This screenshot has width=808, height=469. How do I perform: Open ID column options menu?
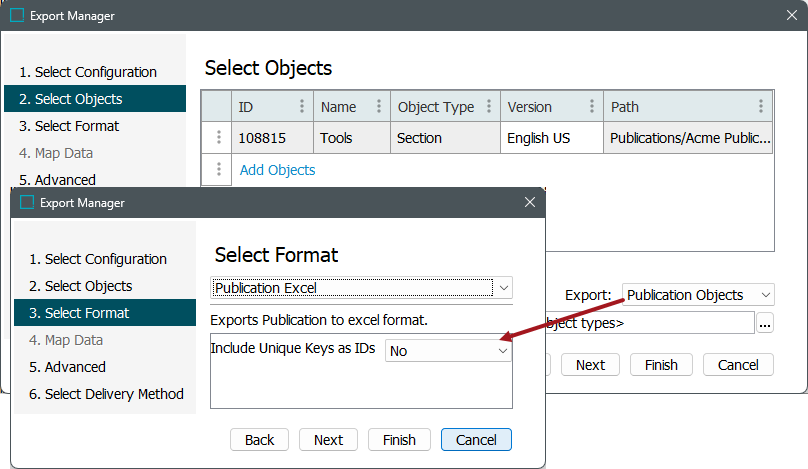tap(302, 107)
